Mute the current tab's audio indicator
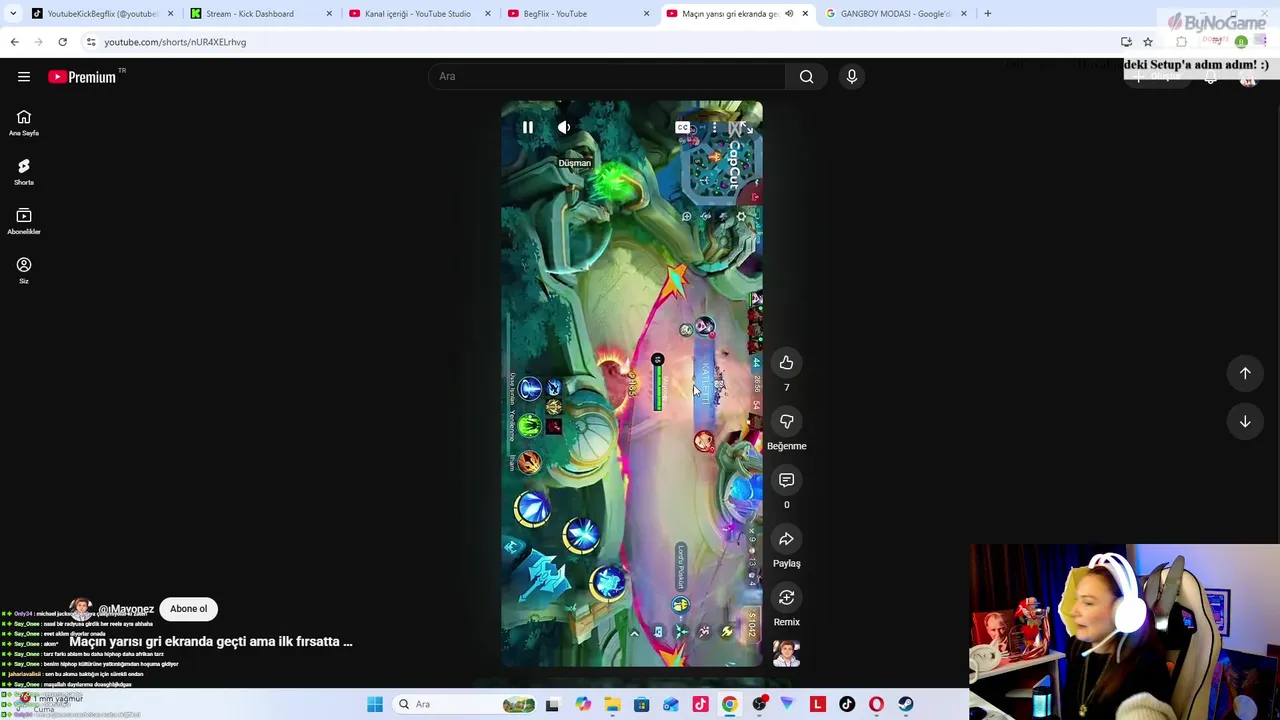 coord(789,14)
